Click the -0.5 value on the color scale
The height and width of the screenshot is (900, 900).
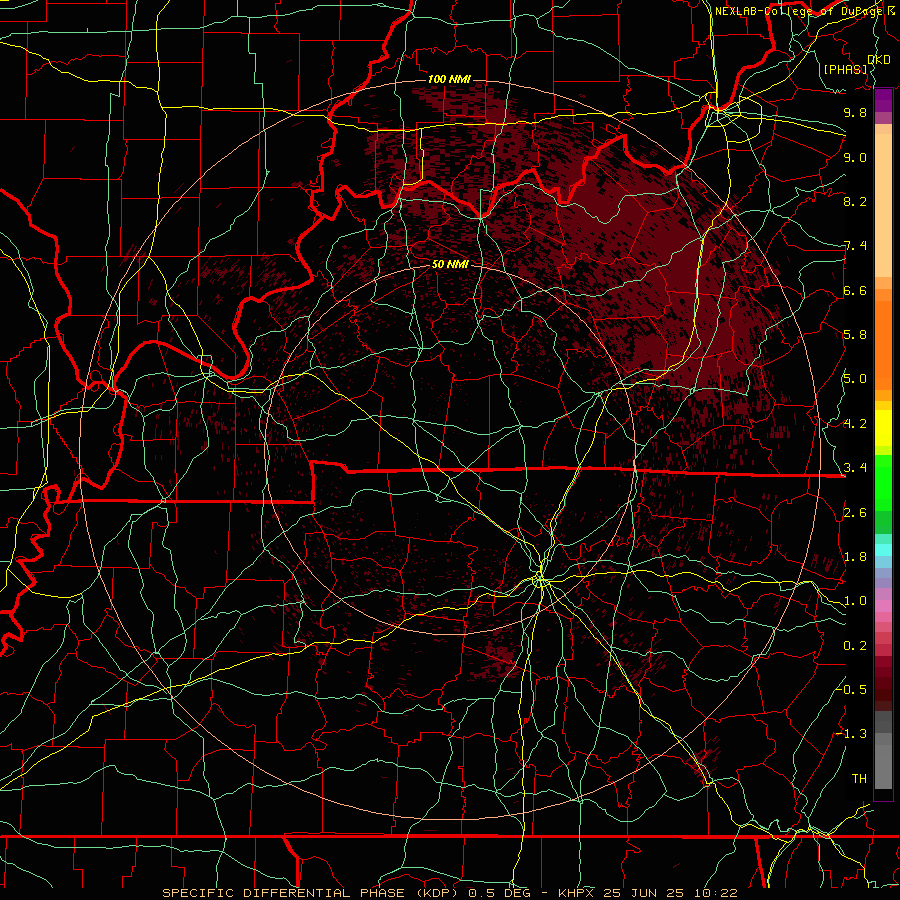point(852,689)
